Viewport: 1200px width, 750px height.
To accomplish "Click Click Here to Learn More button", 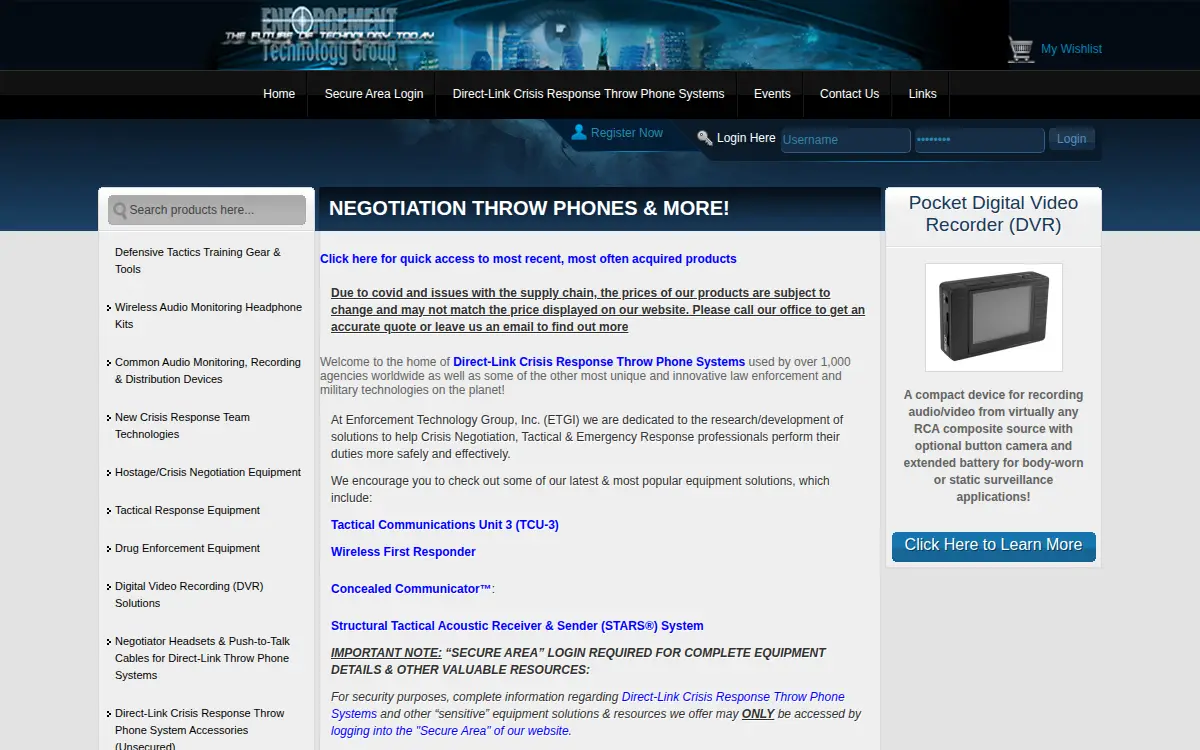I will tap(994, 546).
